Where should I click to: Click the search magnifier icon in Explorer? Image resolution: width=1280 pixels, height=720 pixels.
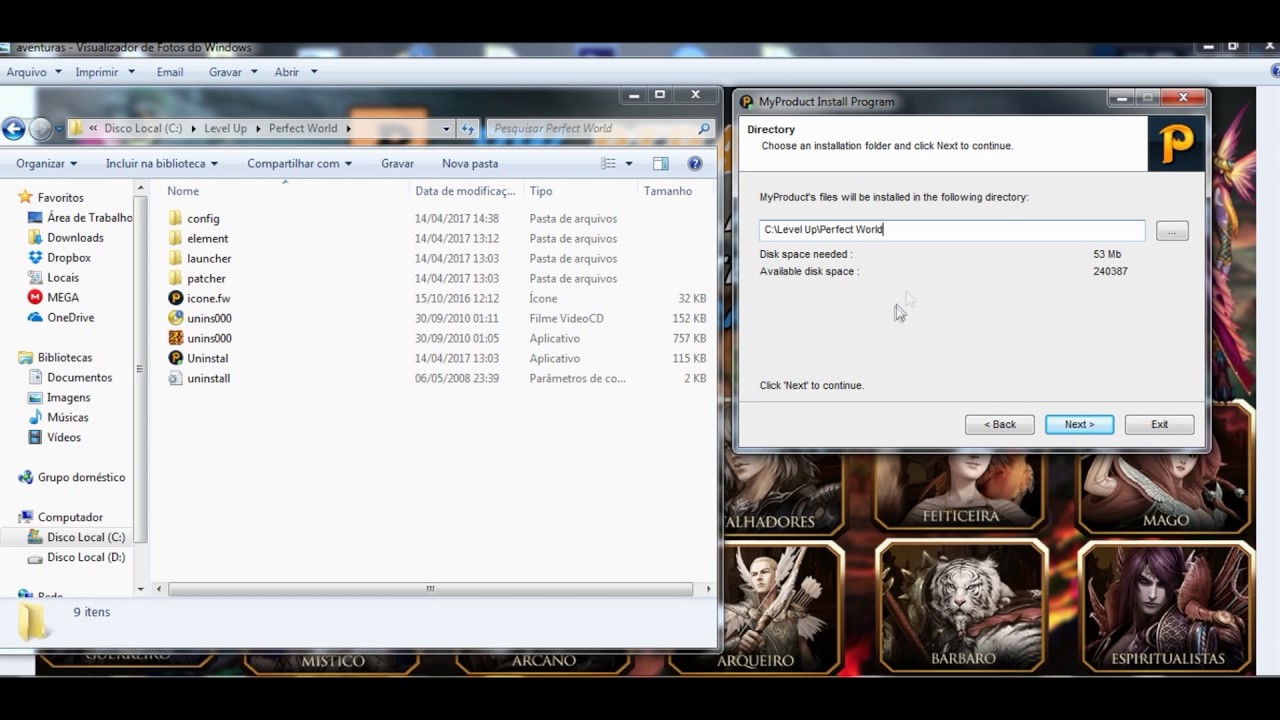click(704, 128)
